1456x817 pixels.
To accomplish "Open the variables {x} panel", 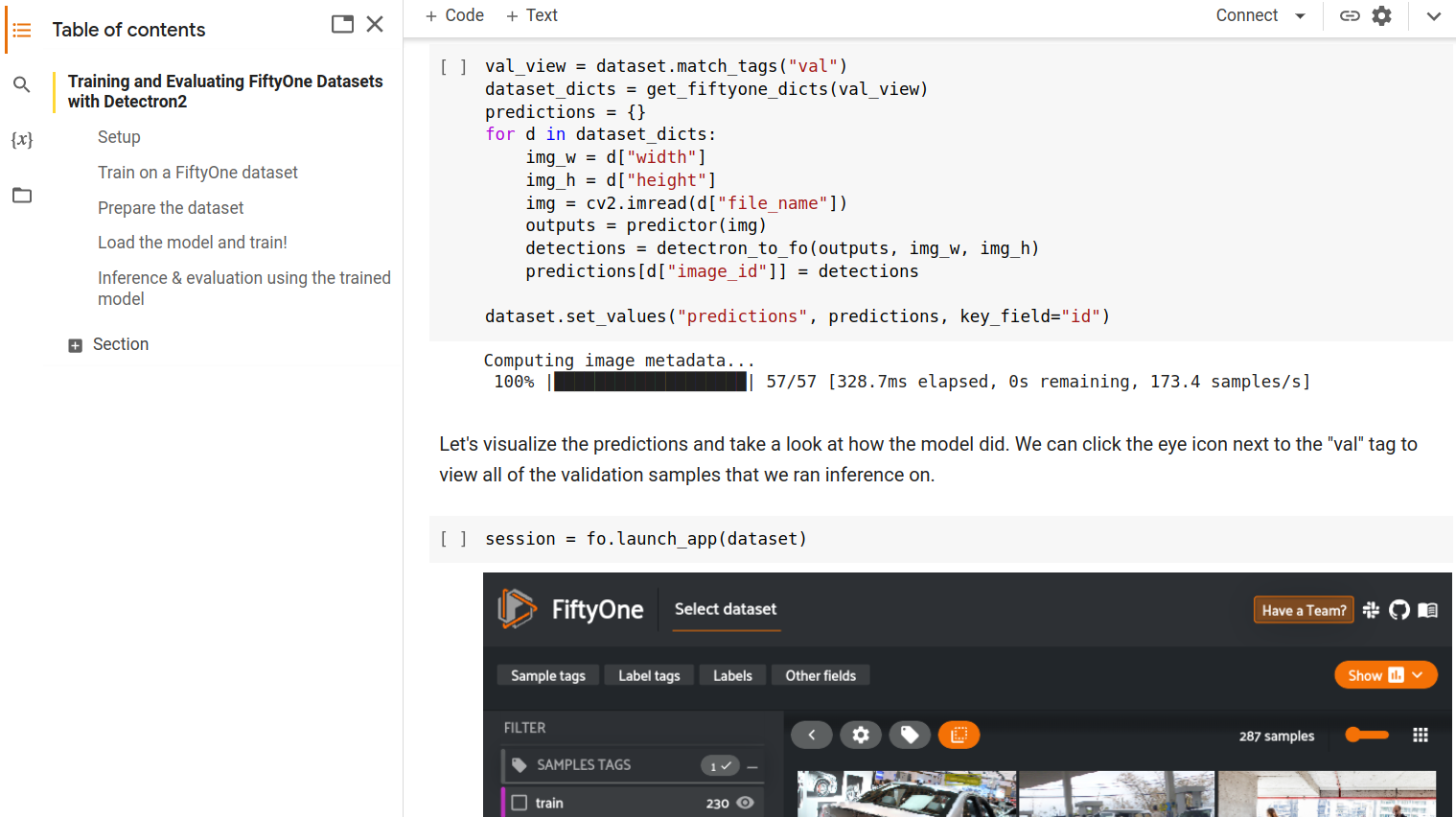I will pos(21,140).
